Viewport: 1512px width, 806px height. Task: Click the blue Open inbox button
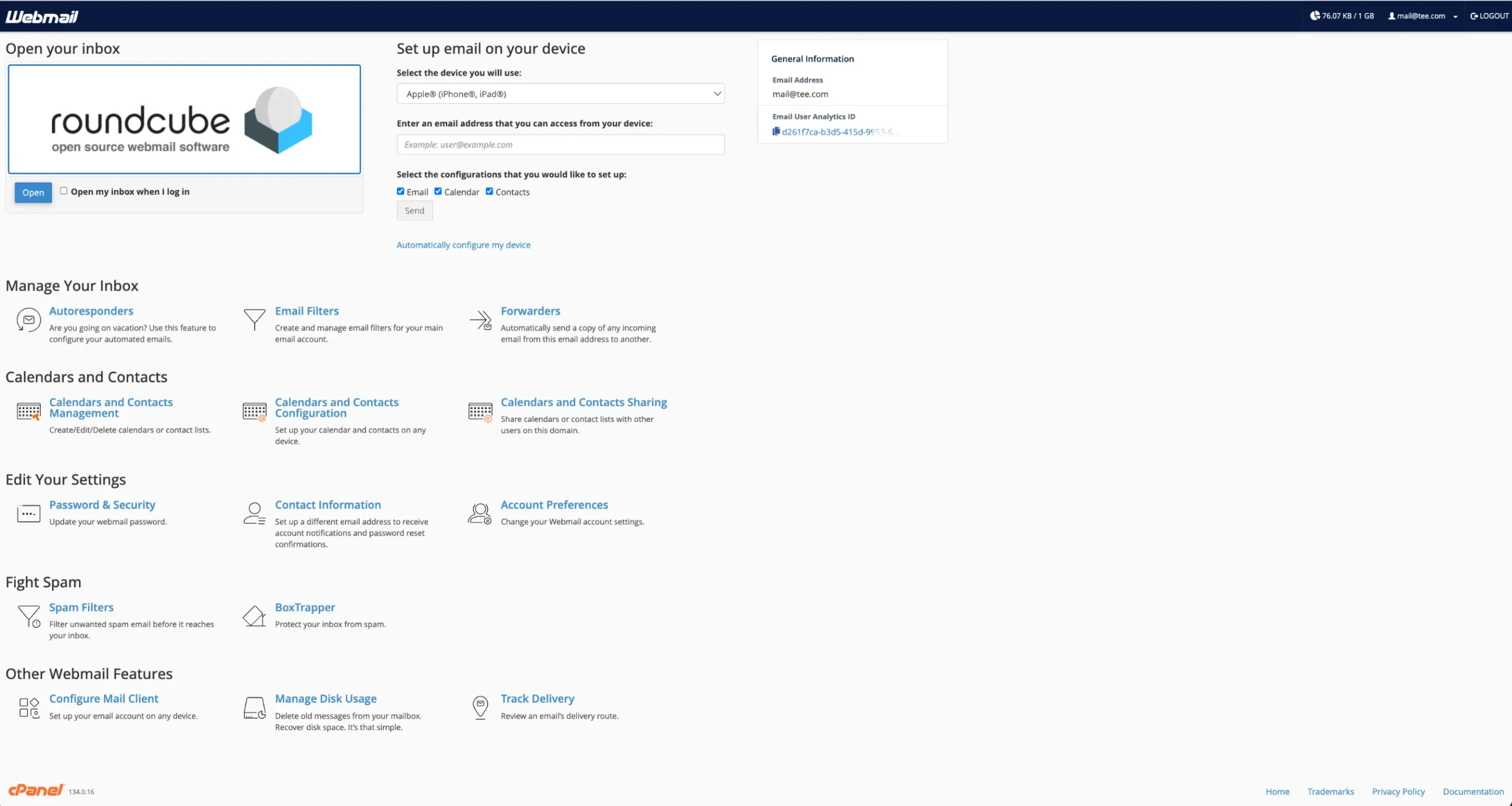(33, 193)
